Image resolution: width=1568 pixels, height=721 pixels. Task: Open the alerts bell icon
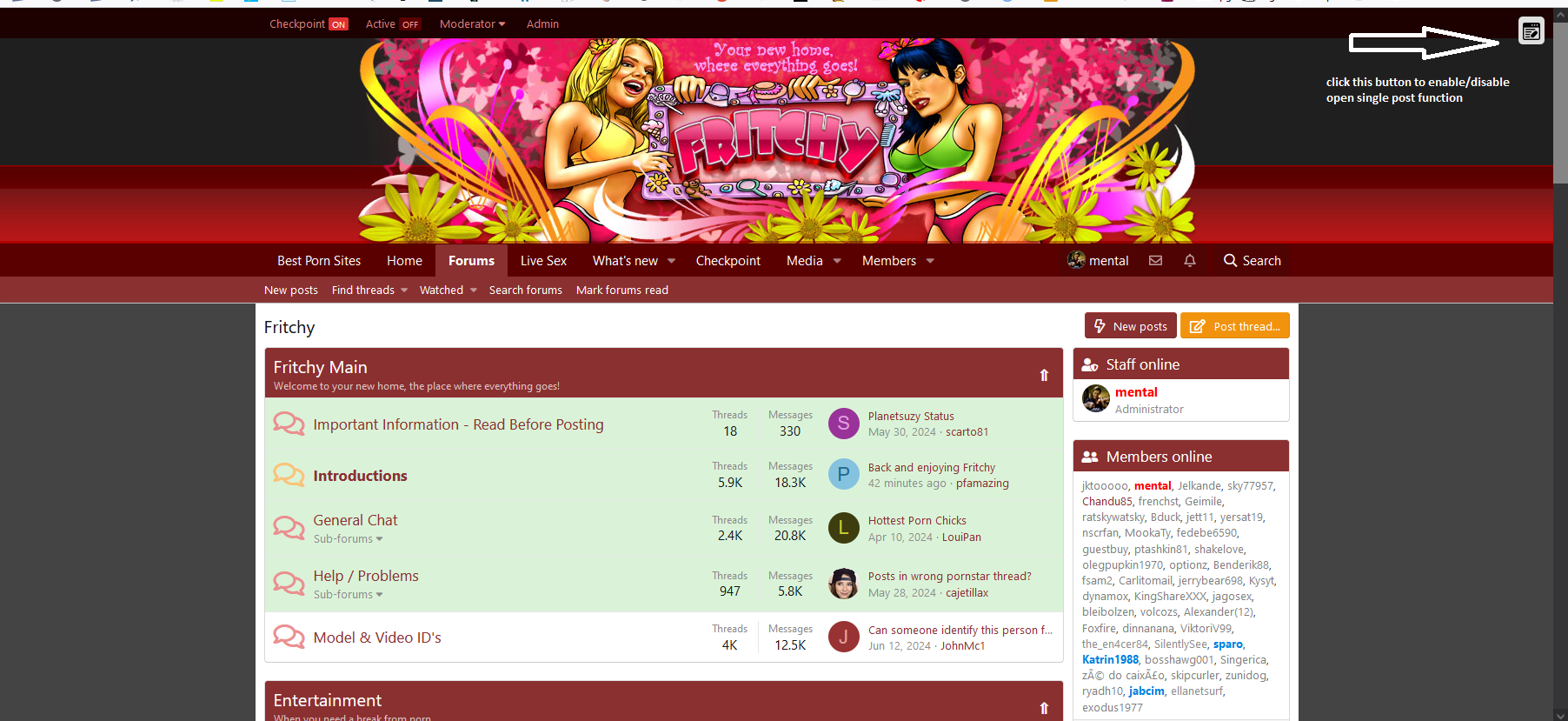[1190, 260]
